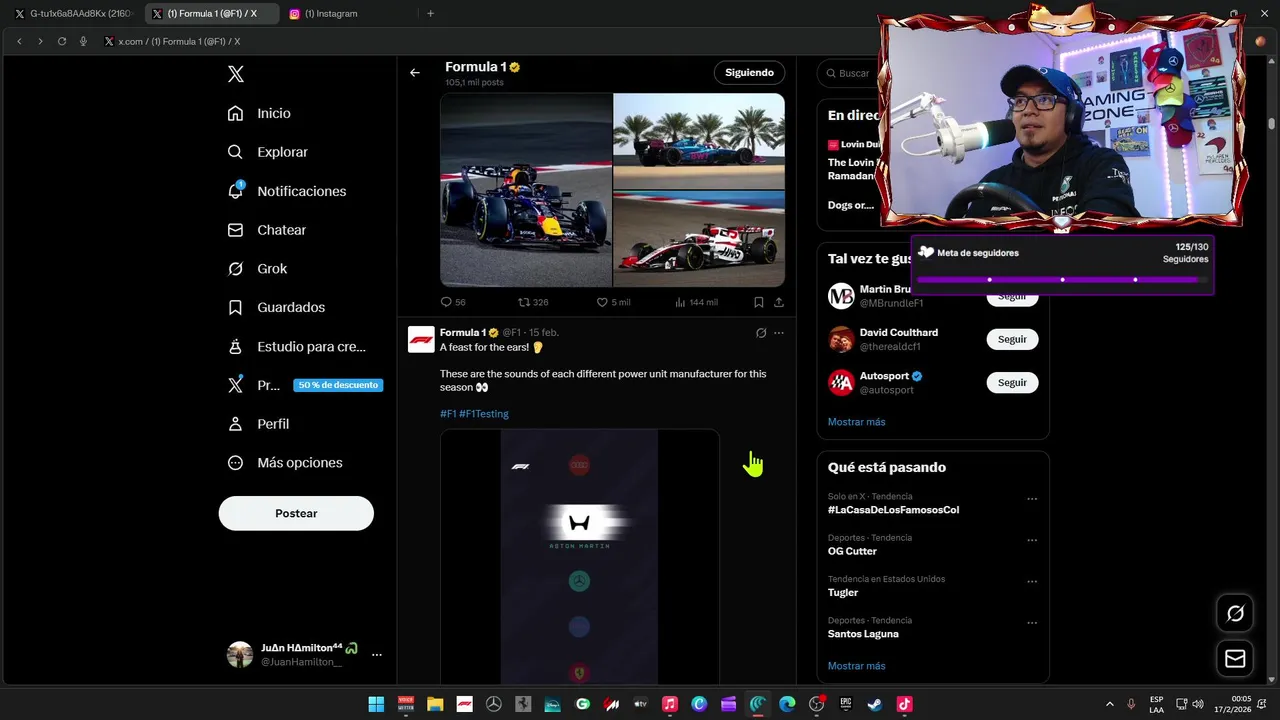Open Guardados bookmarks
The image size is (1280, 720).
coord(276,307)
